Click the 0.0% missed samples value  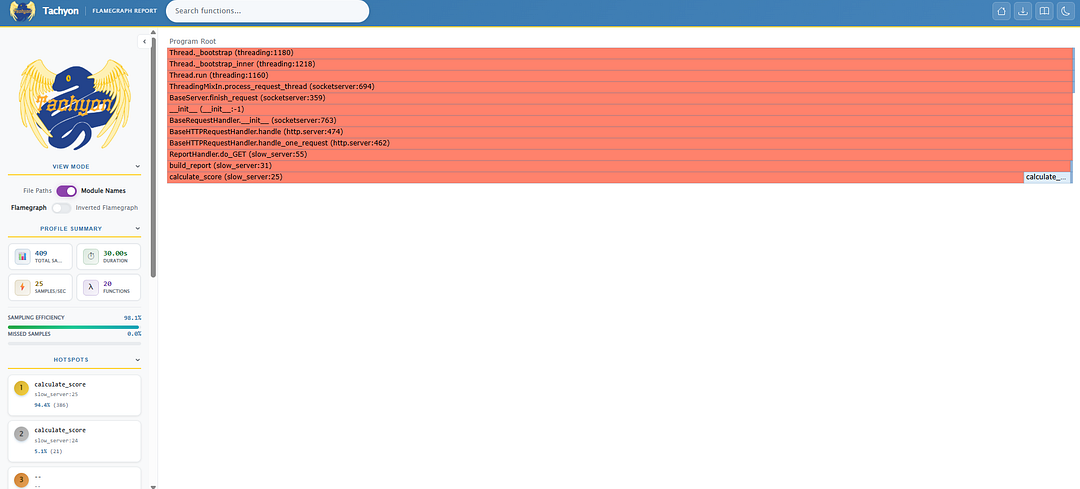(x=134, y=333)
